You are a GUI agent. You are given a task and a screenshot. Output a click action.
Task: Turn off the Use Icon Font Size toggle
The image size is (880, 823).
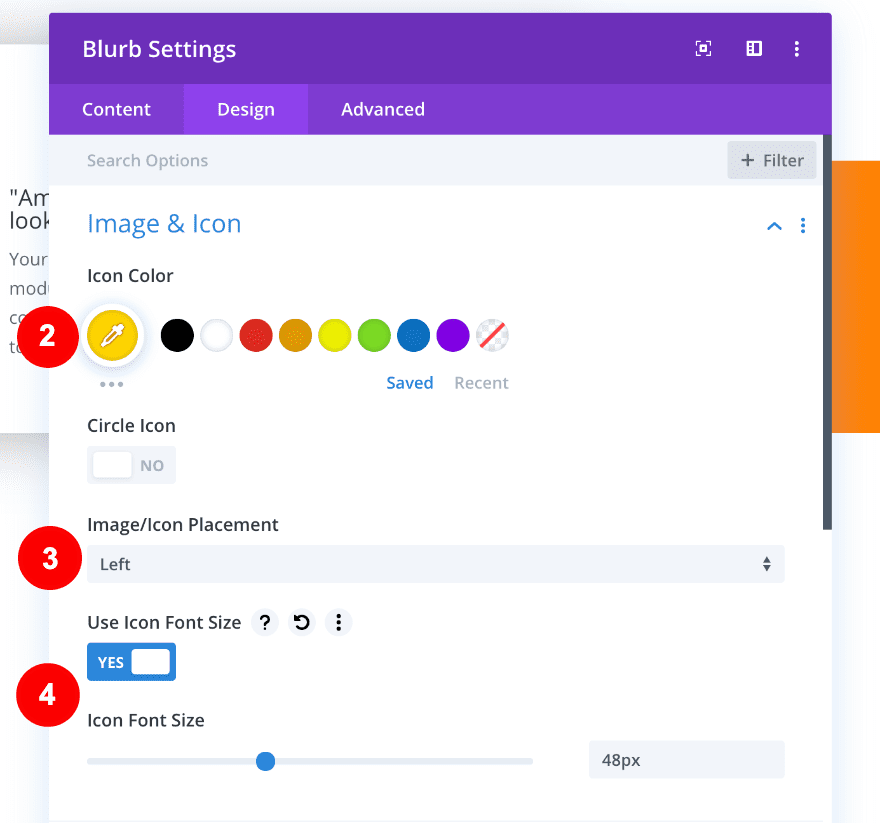131,662
